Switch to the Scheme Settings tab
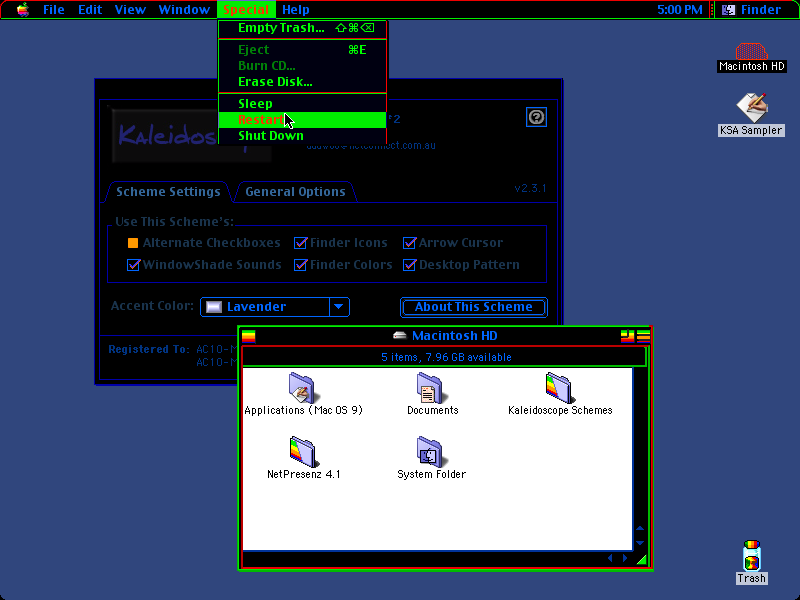800x600 pixels. click(x=168, y=192)
